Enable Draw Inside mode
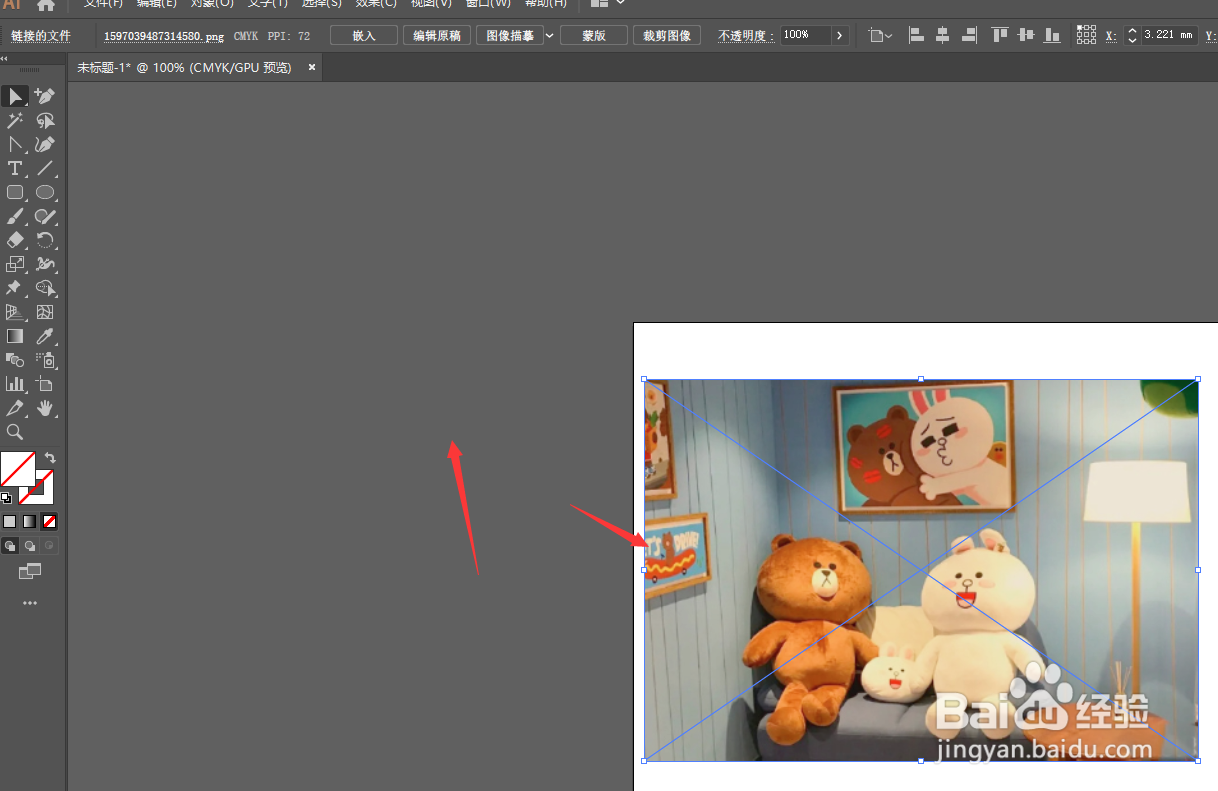This screenshot has height=791, width=1218. (x=49, y=546)
